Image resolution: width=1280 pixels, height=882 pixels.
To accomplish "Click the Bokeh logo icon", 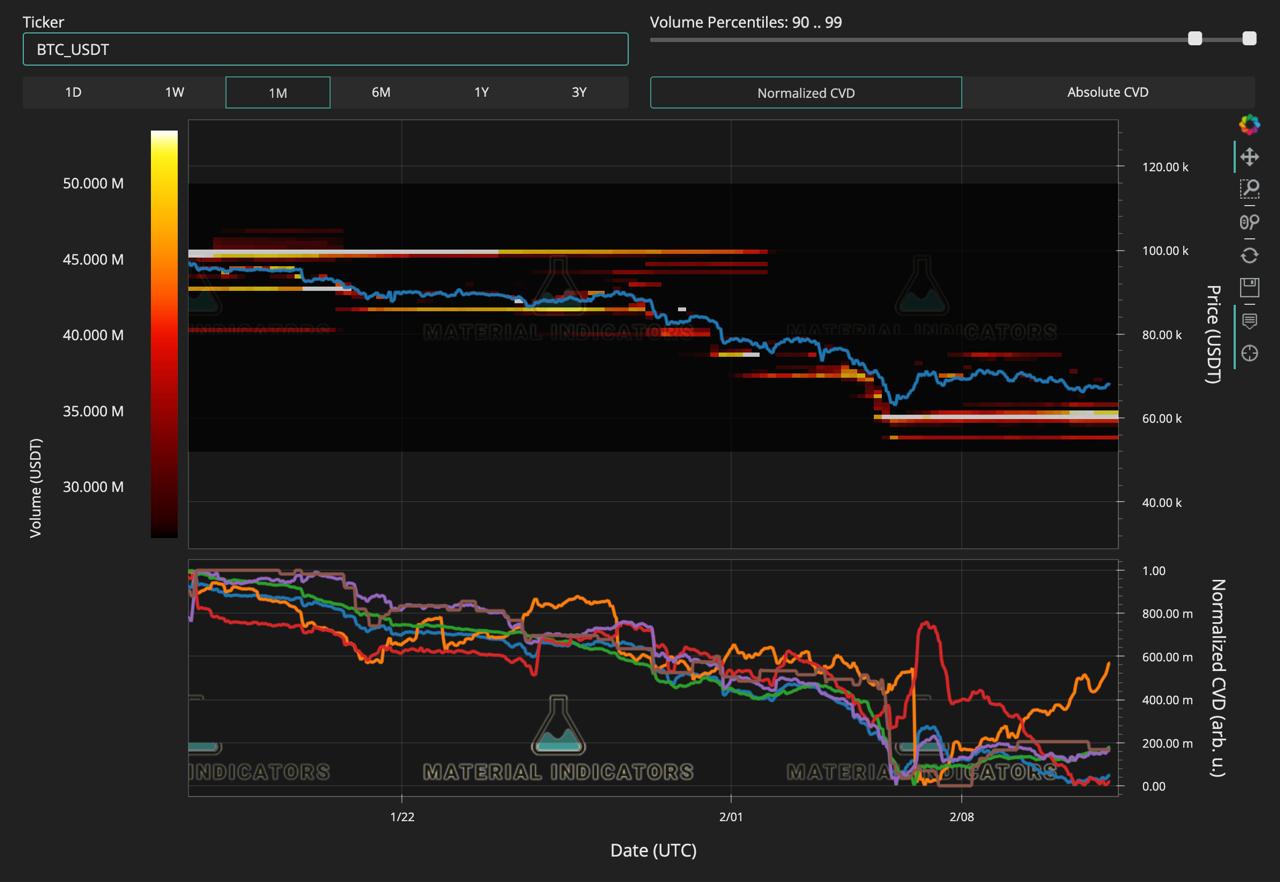I will tap(1249, 124).
